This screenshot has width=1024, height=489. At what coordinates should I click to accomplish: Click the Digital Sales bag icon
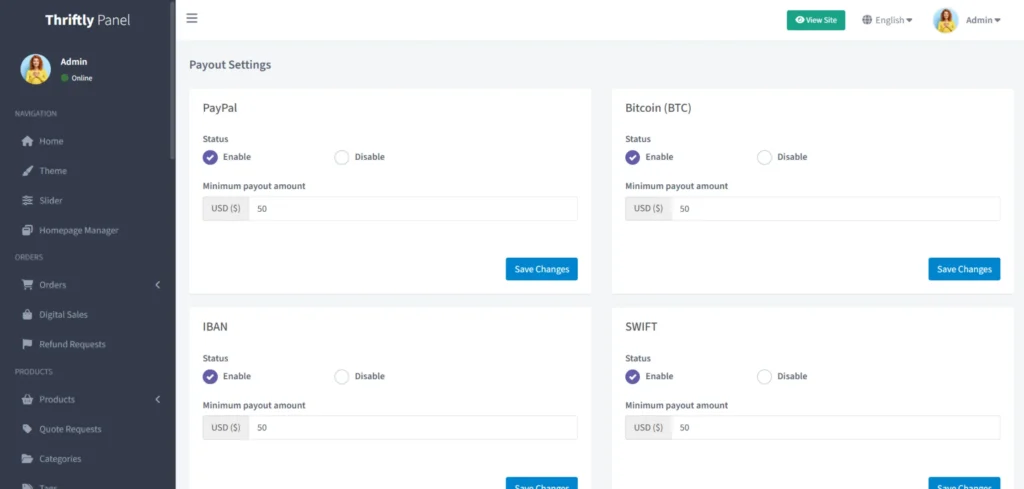coord(28,314)
